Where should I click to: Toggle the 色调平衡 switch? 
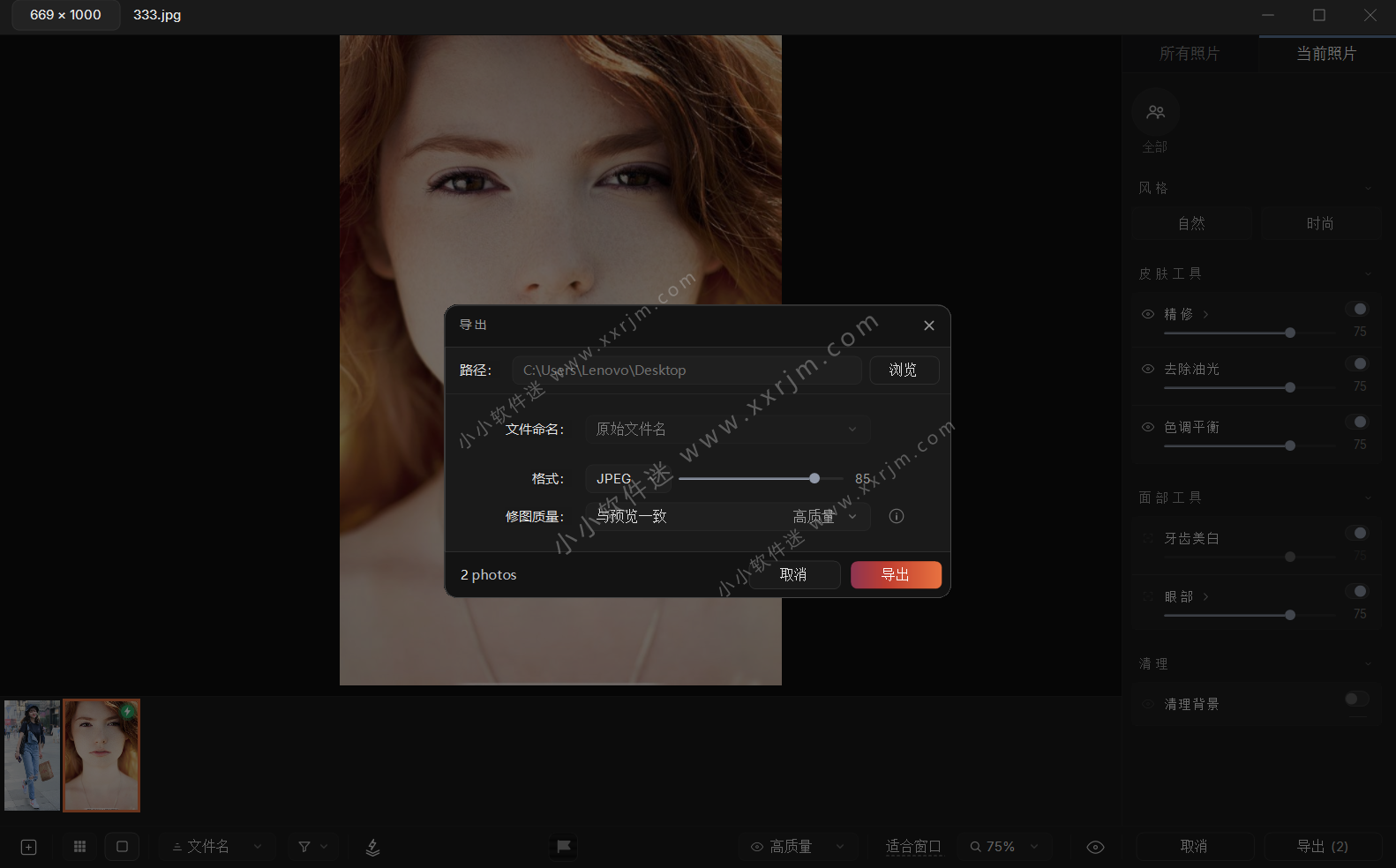(1356, 422)
